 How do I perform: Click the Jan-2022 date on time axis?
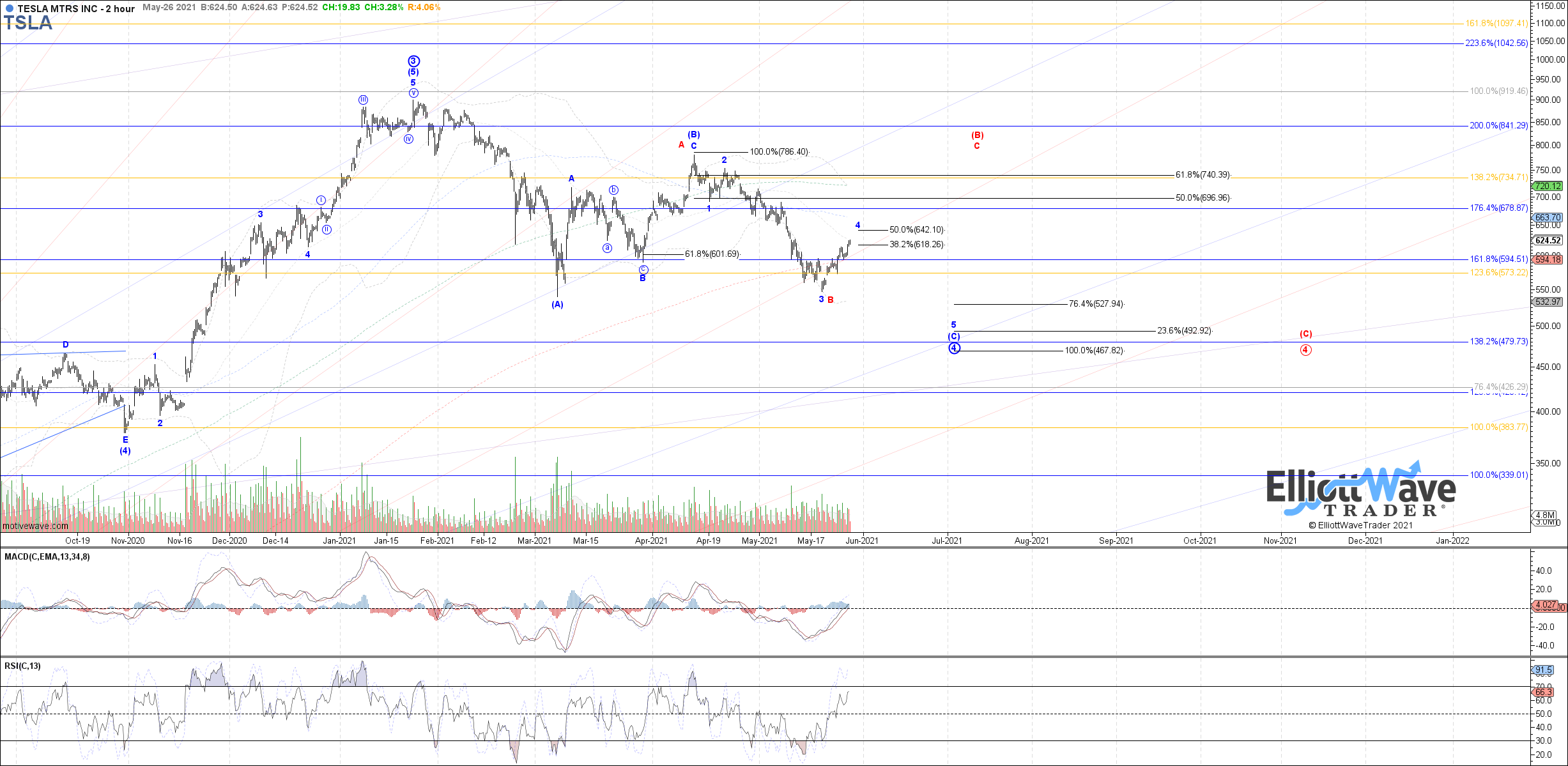(x=1452, y=540)
